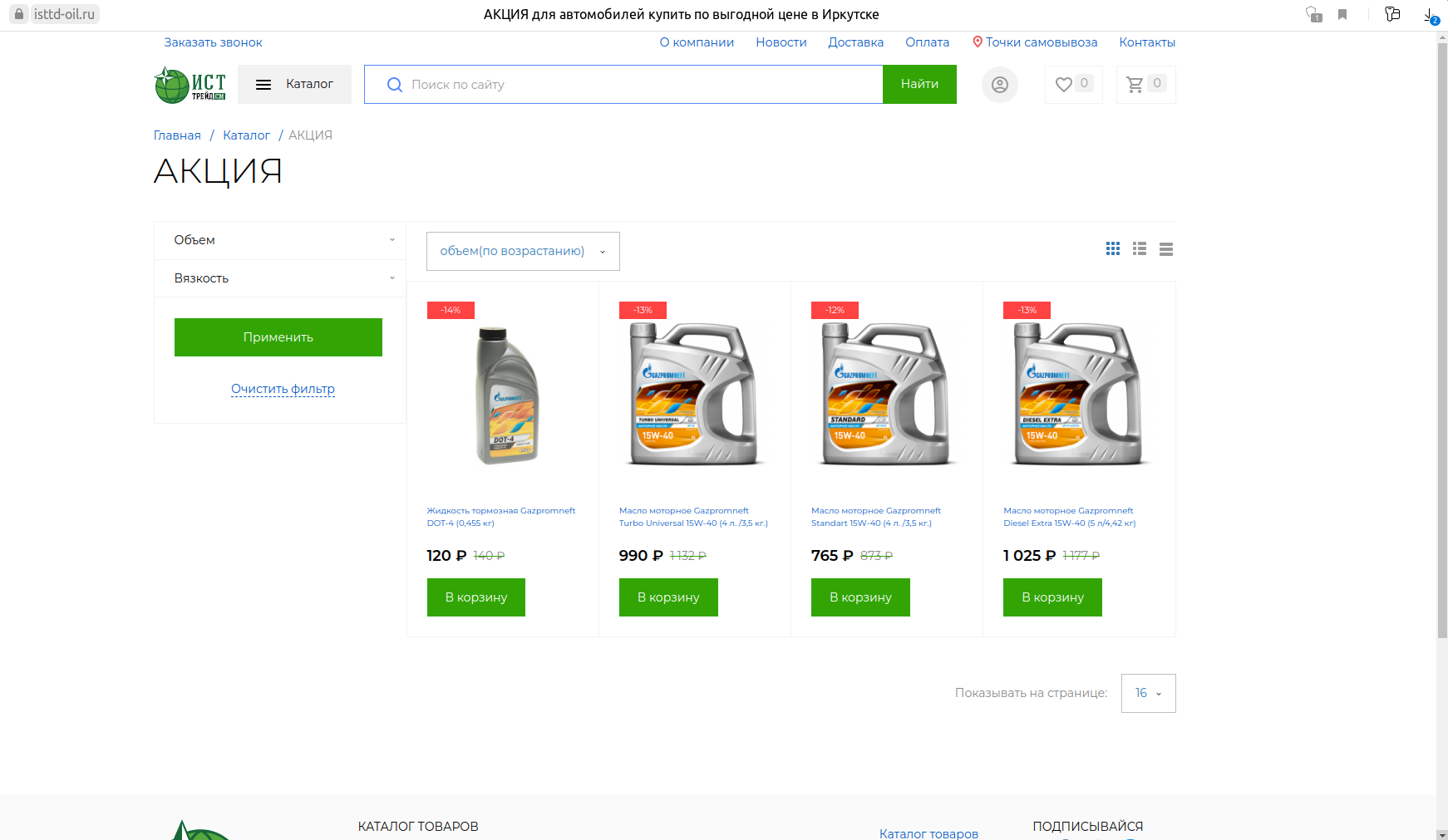This screenshot has height=840, width=1448.
Task: Open the Standart 15W-40 product title
Action: coord(876,517)
